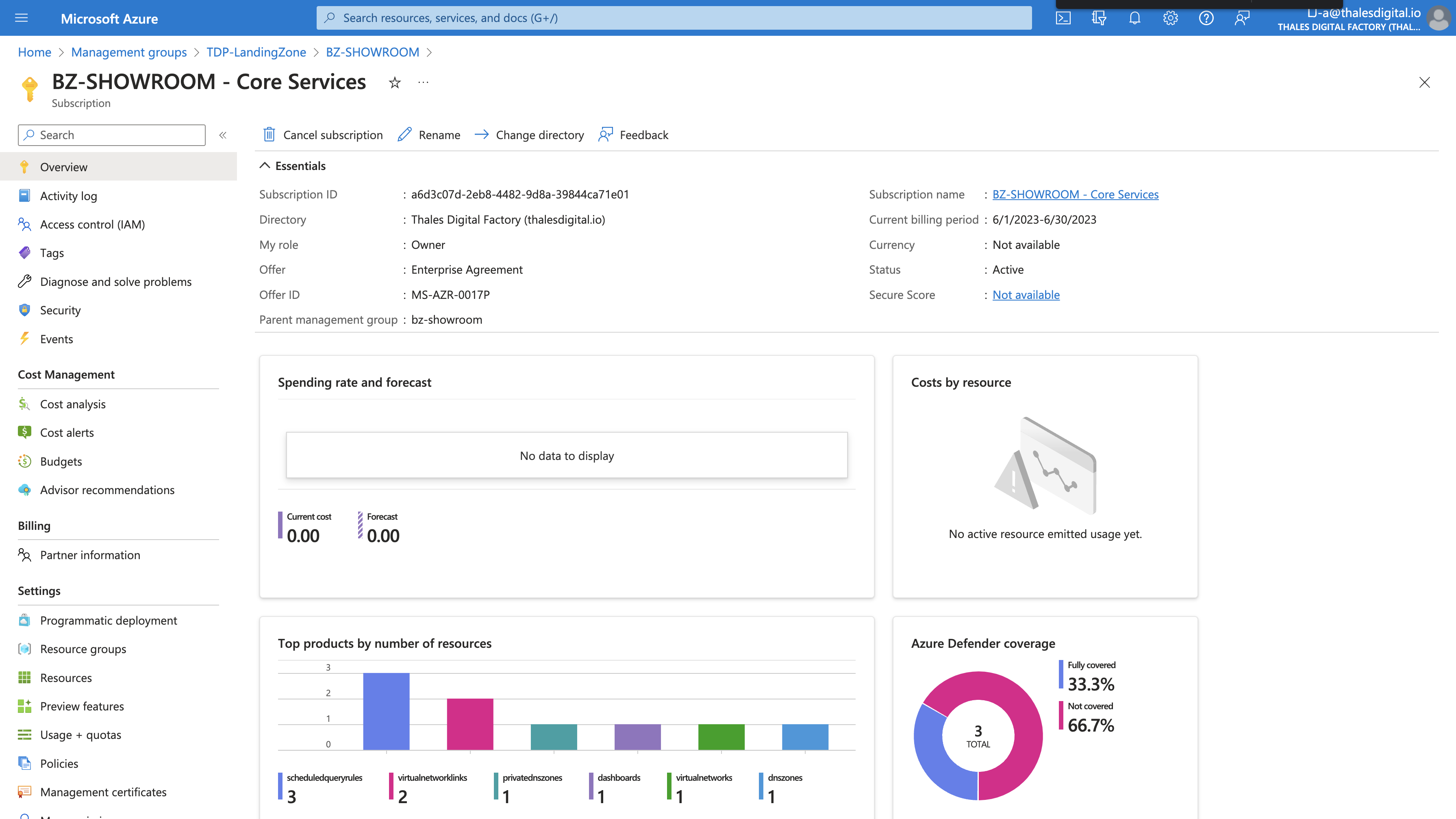1456x819 pixels.
Task: Click the dashboards legend entry
Action: (x=615, y=788)
